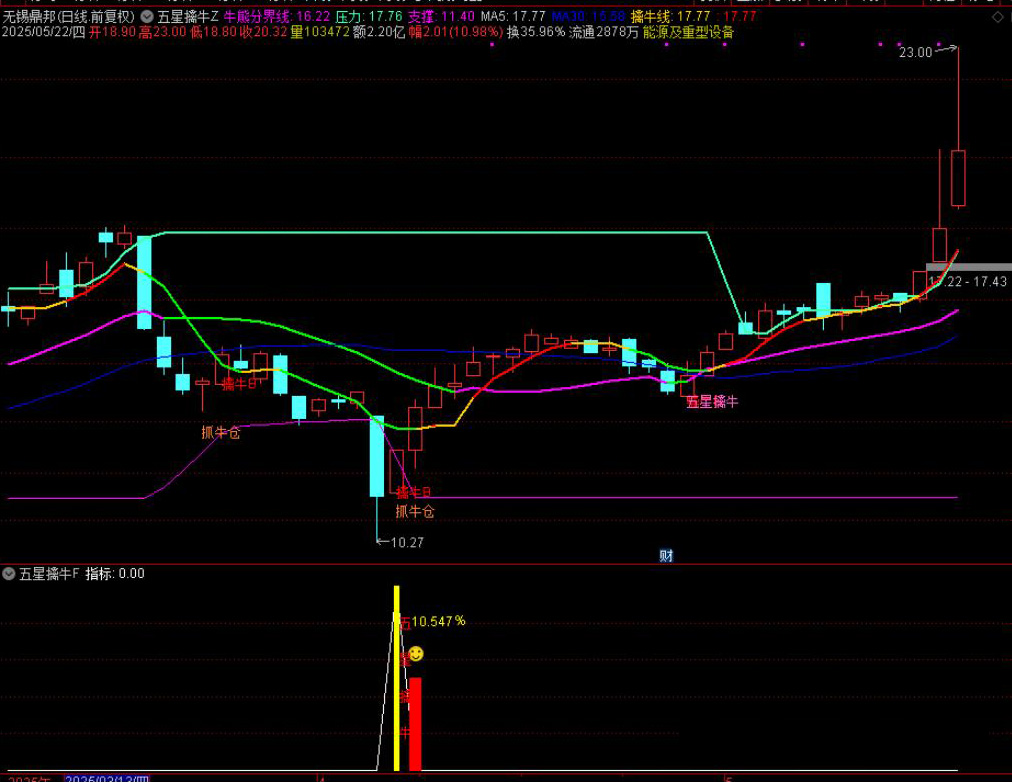Image resolution: width=1012 pixels, height=782 pixels.
Task: Click the smiley face signal icon
Action: (x=415, y=654)
